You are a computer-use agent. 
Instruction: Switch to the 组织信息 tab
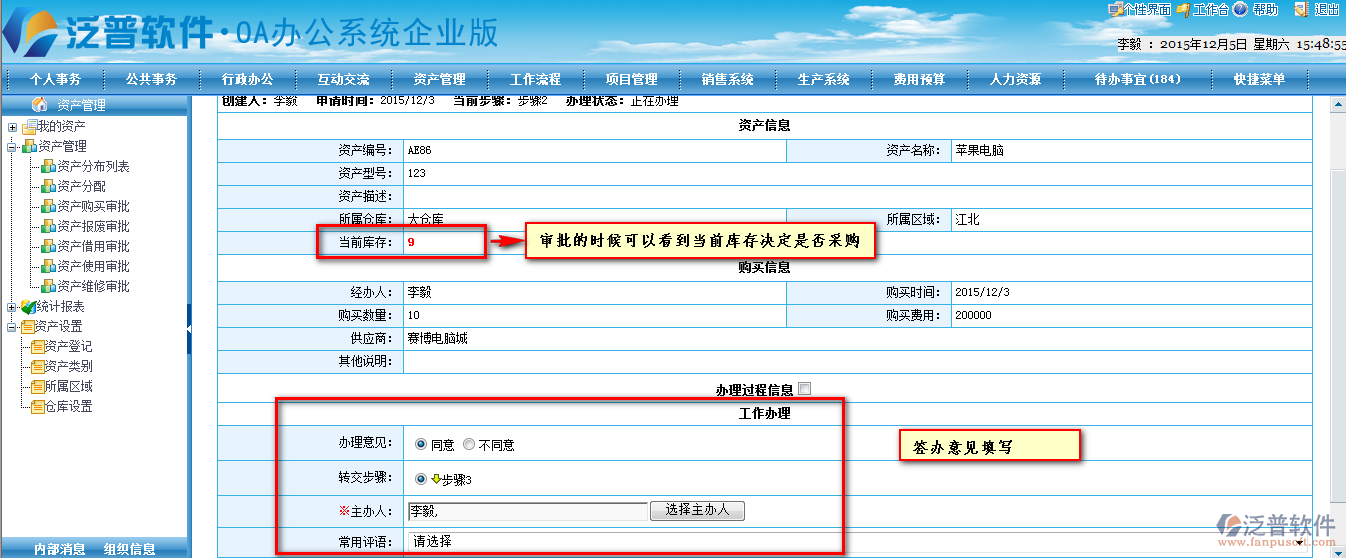tap(130, 549)
